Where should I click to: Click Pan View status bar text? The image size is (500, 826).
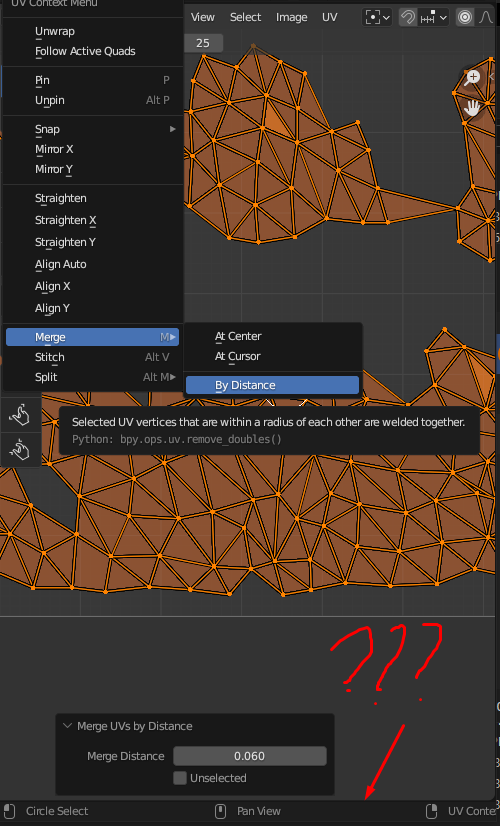tap(259, 811)
